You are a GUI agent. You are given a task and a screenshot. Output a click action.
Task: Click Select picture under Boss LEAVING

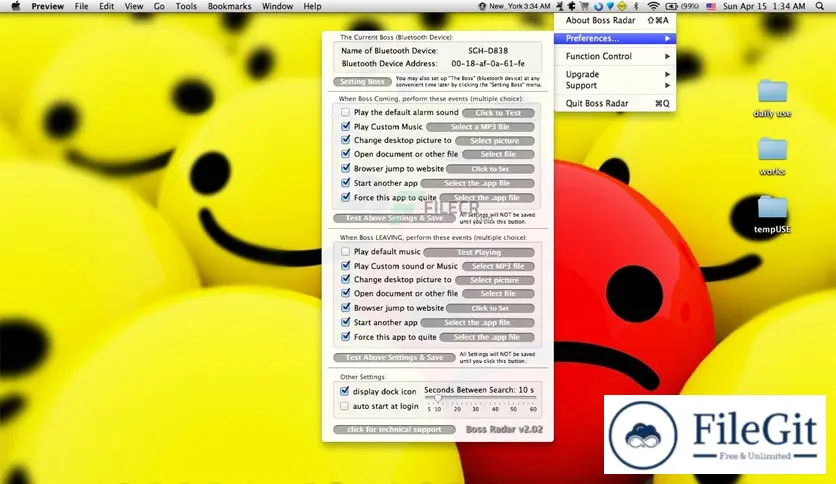tap(494, 280)
